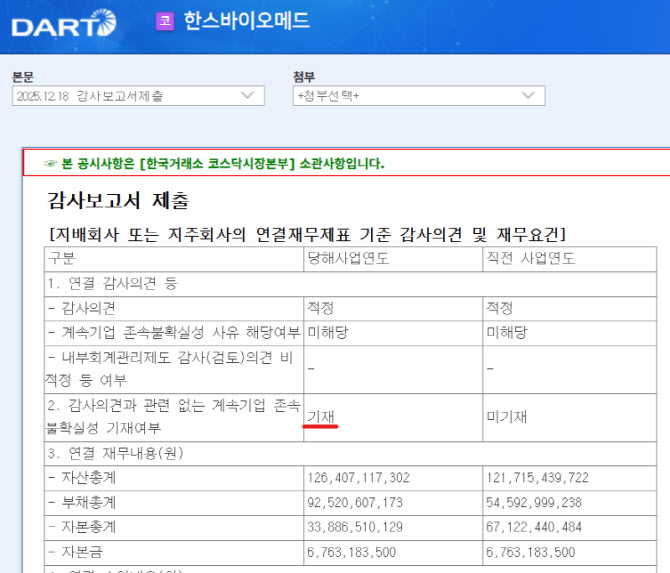Image resolution: width=670 pixels, height=573 pixels.
Task: Click the 감사보고서 제출 heading
Action: (x=118, y=200)
